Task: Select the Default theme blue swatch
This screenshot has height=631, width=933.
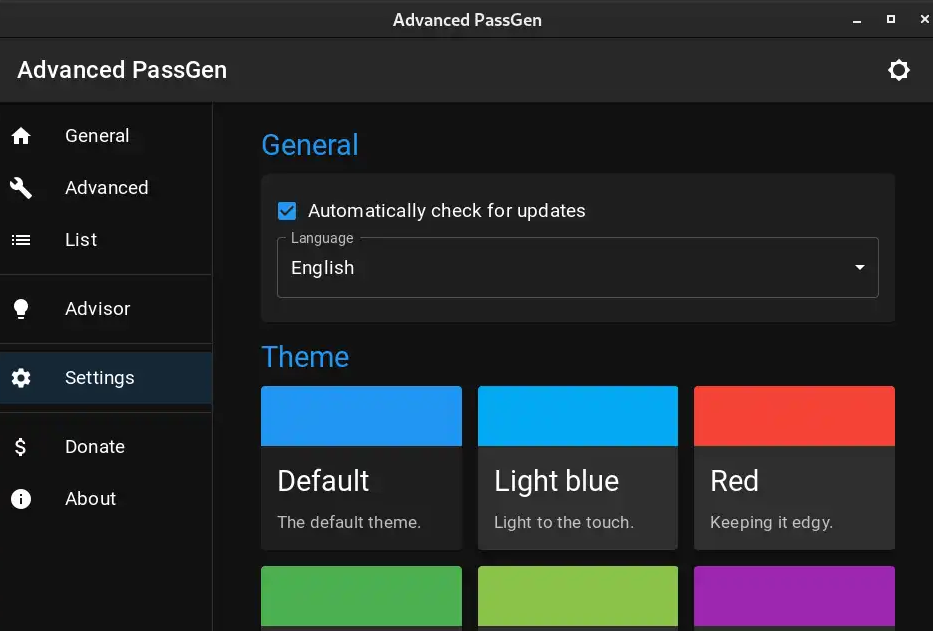Action: point(361,416)
